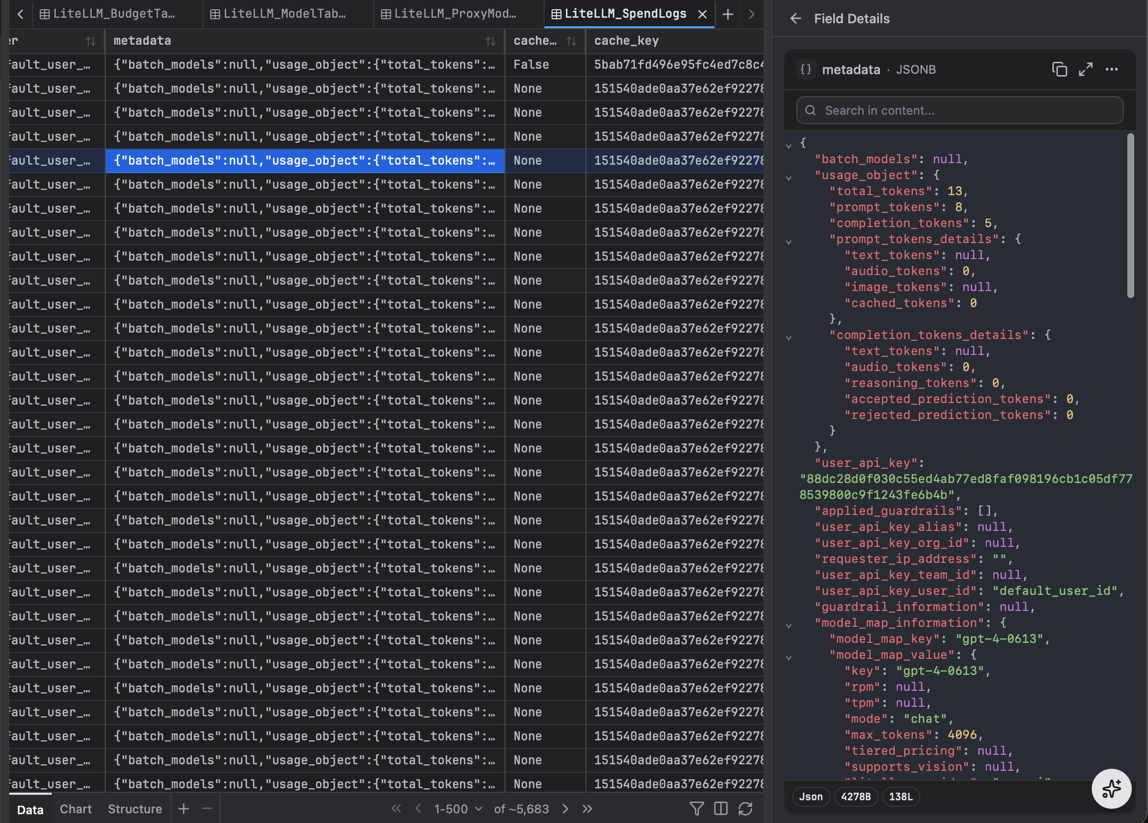Select the highlighted metadata cell

point(305,160)
